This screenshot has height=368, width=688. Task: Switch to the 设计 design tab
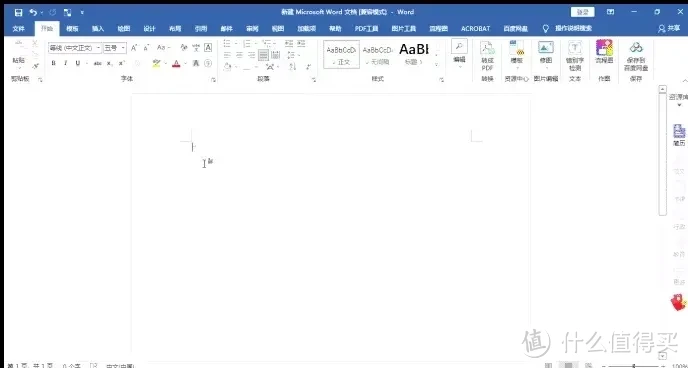(x=150, y=29)
